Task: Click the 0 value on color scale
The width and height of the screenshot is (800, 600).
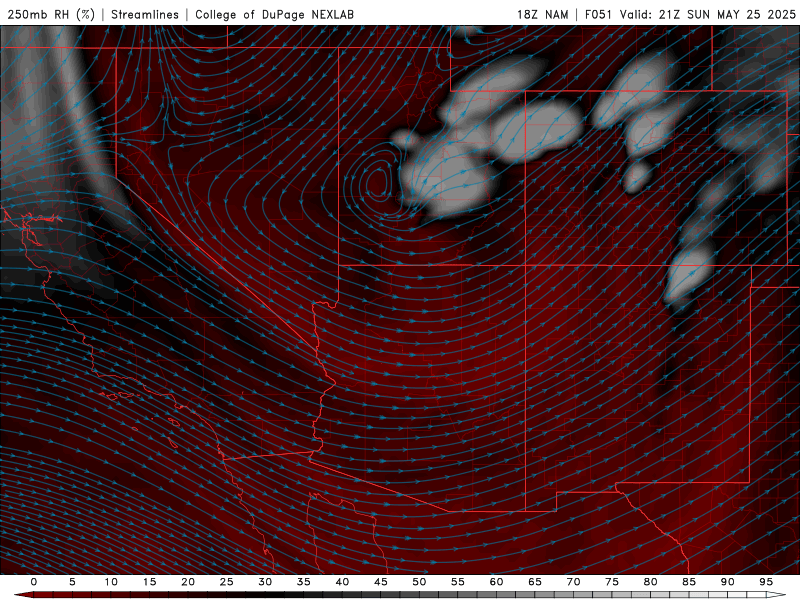Action: click(34, 582)
